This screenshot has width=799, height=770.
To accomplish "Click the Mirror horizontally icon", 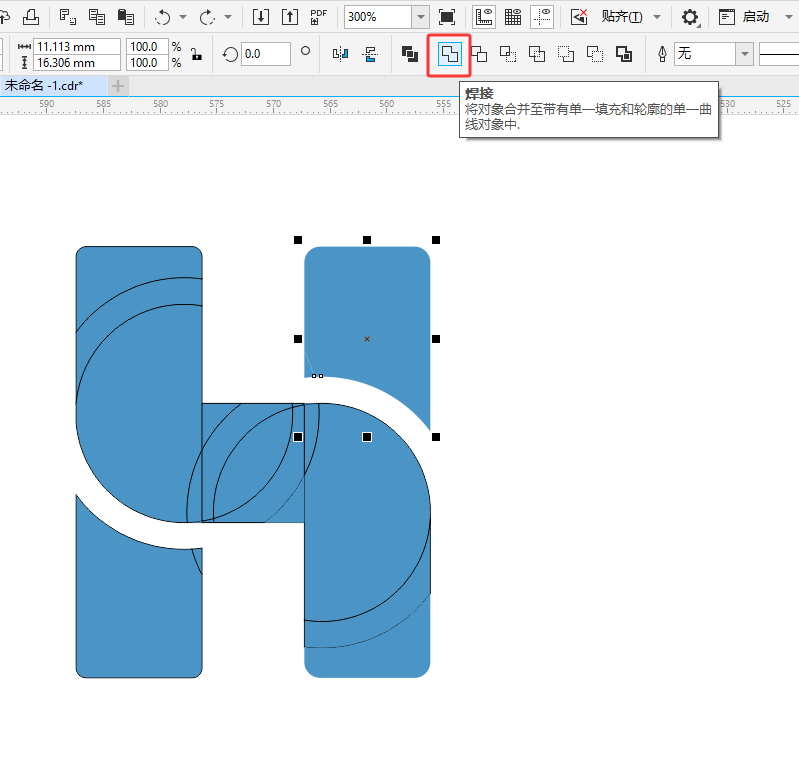I will click(x=340, y=54).
